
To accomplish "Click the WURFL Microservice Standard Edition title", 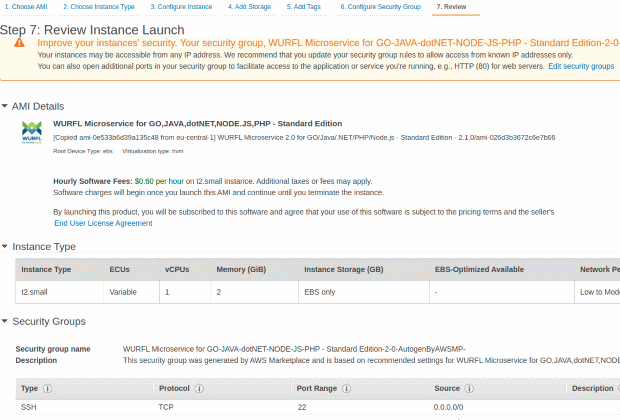I will (197, 123).
